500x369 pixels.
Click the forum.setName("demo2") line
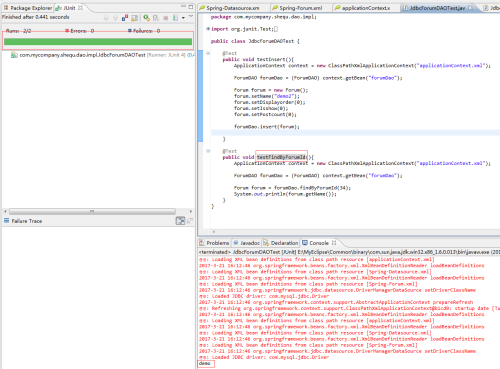pyautogui.click(x=267, y=96)
